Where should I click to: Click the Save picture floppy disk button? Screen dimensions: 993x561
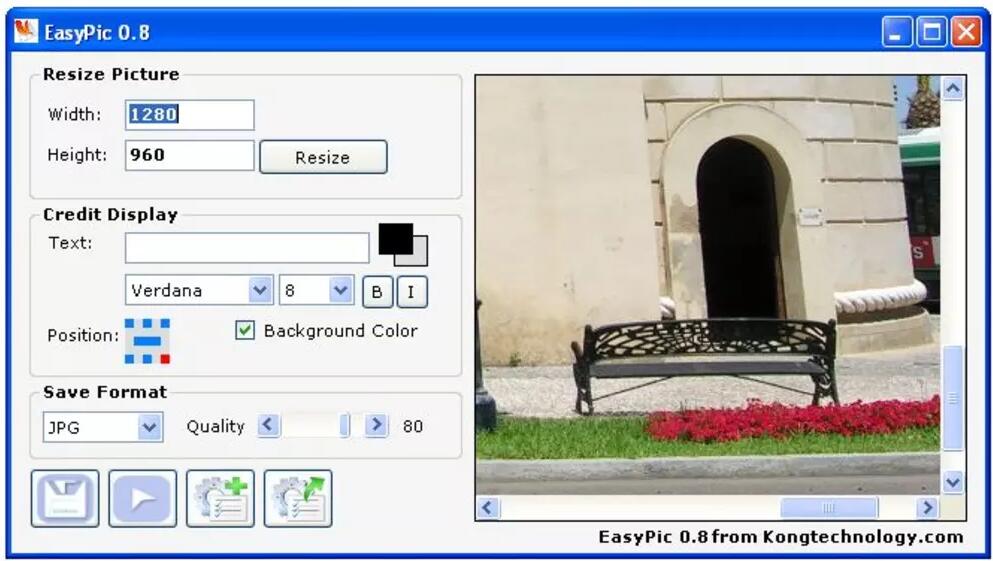coord(65,498)
